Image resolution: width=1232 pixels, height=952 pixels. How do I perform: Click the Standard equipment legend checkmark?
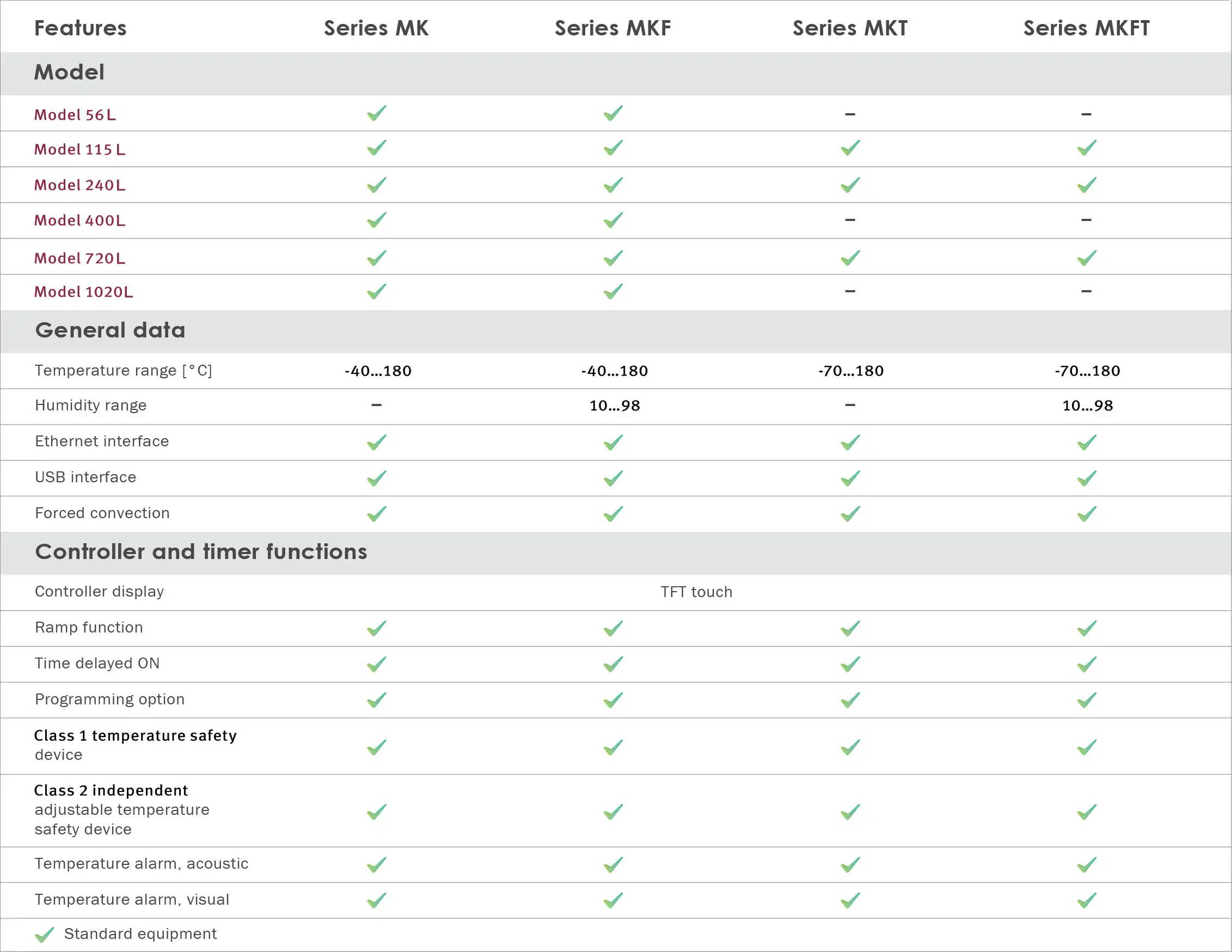pos(45,935)
